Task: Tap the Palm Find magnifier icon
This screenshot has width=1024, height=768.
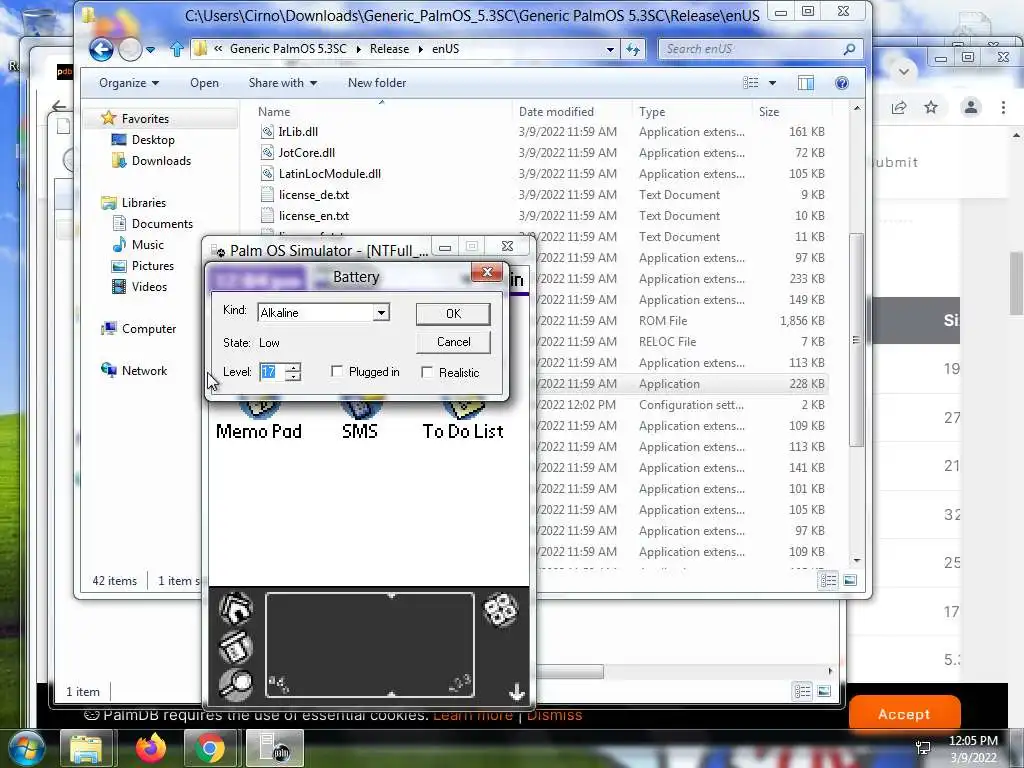Action: (235, 684)
